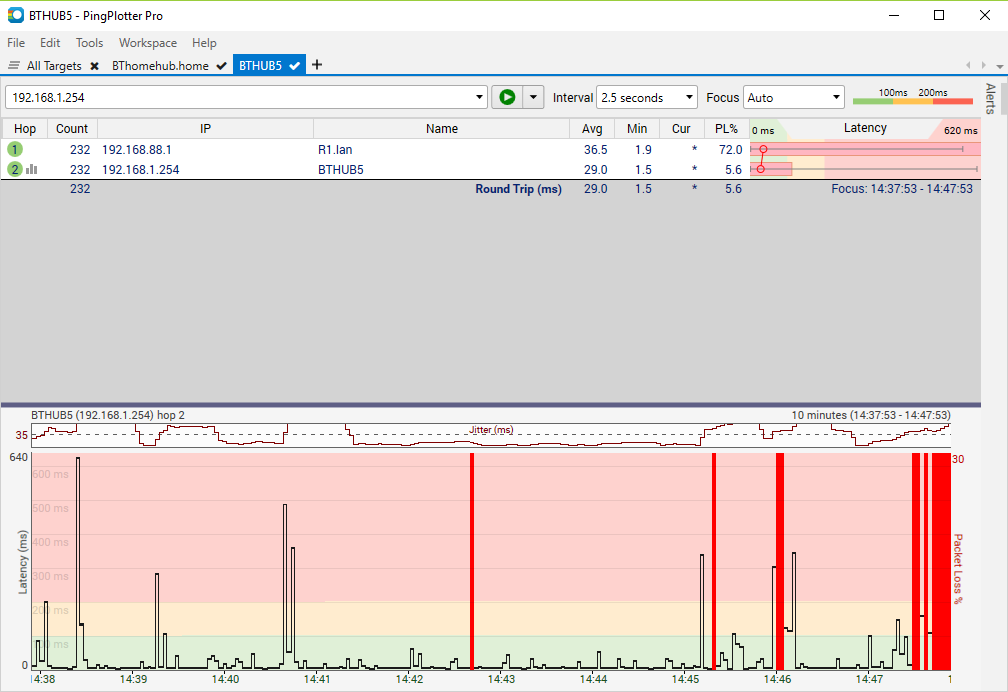Open the Alerts side panel

click(988, 98)
